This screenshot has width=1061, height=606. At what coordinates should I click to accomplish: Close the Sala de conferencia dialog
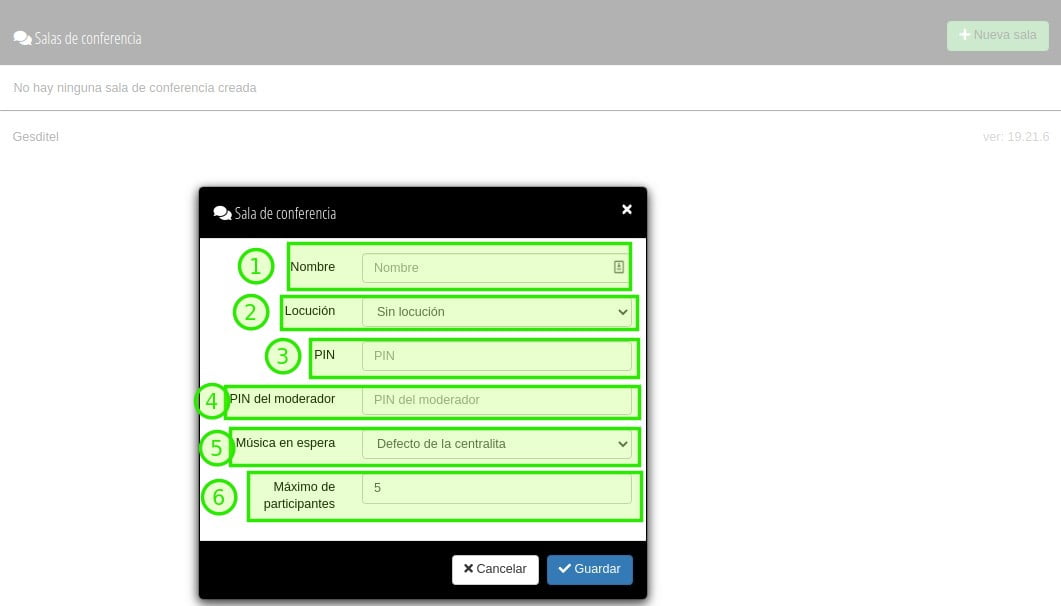pos(627,209)
